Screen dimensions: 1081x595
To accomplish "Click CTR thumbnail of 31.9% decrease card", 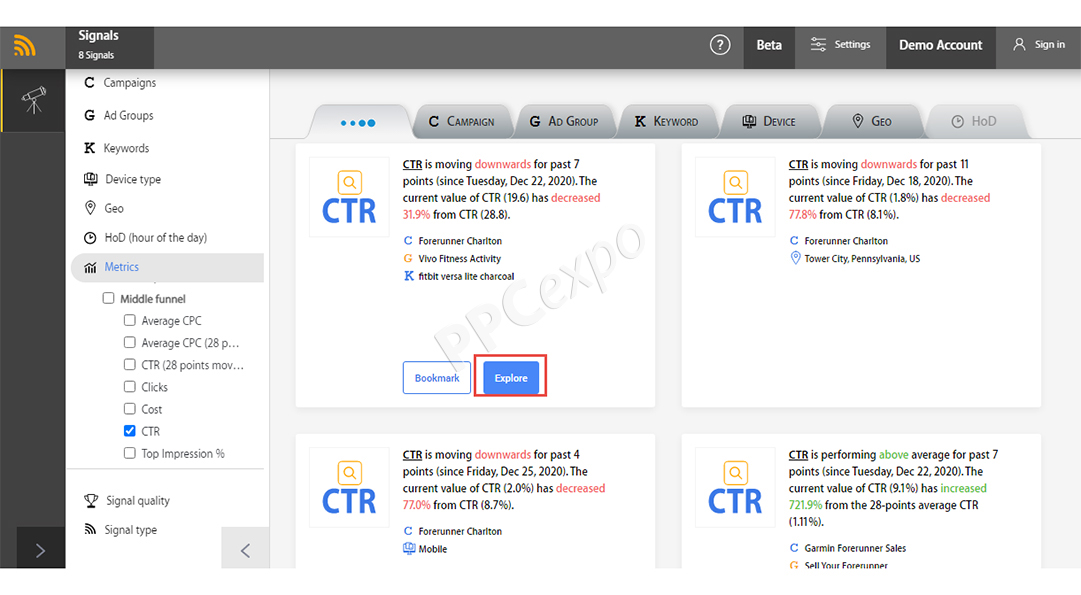I will [349, 197].
